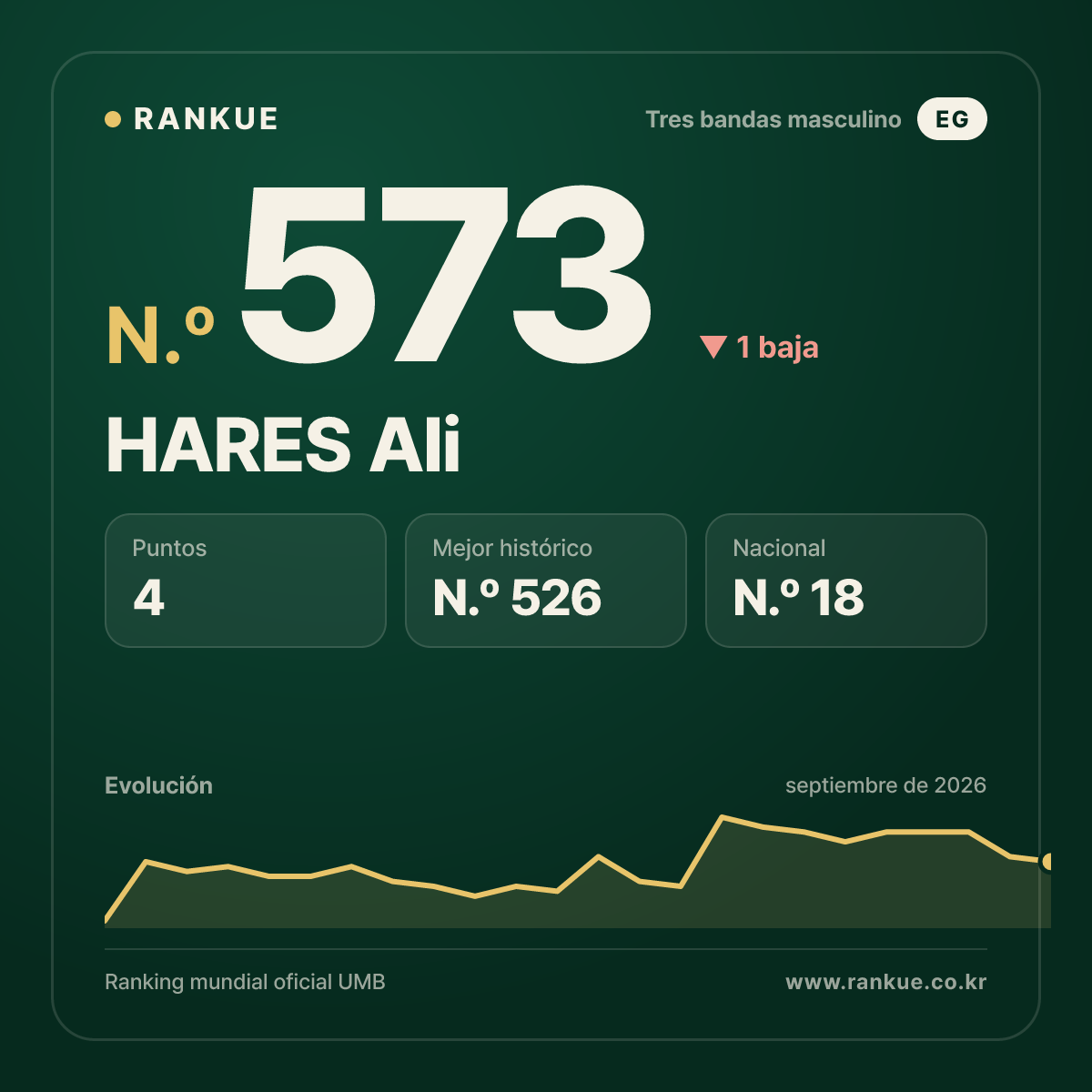Screen dimensions: 1092x1092
Task: Open the www.rankue.co.kr link
Action: [x=886, y=982]
